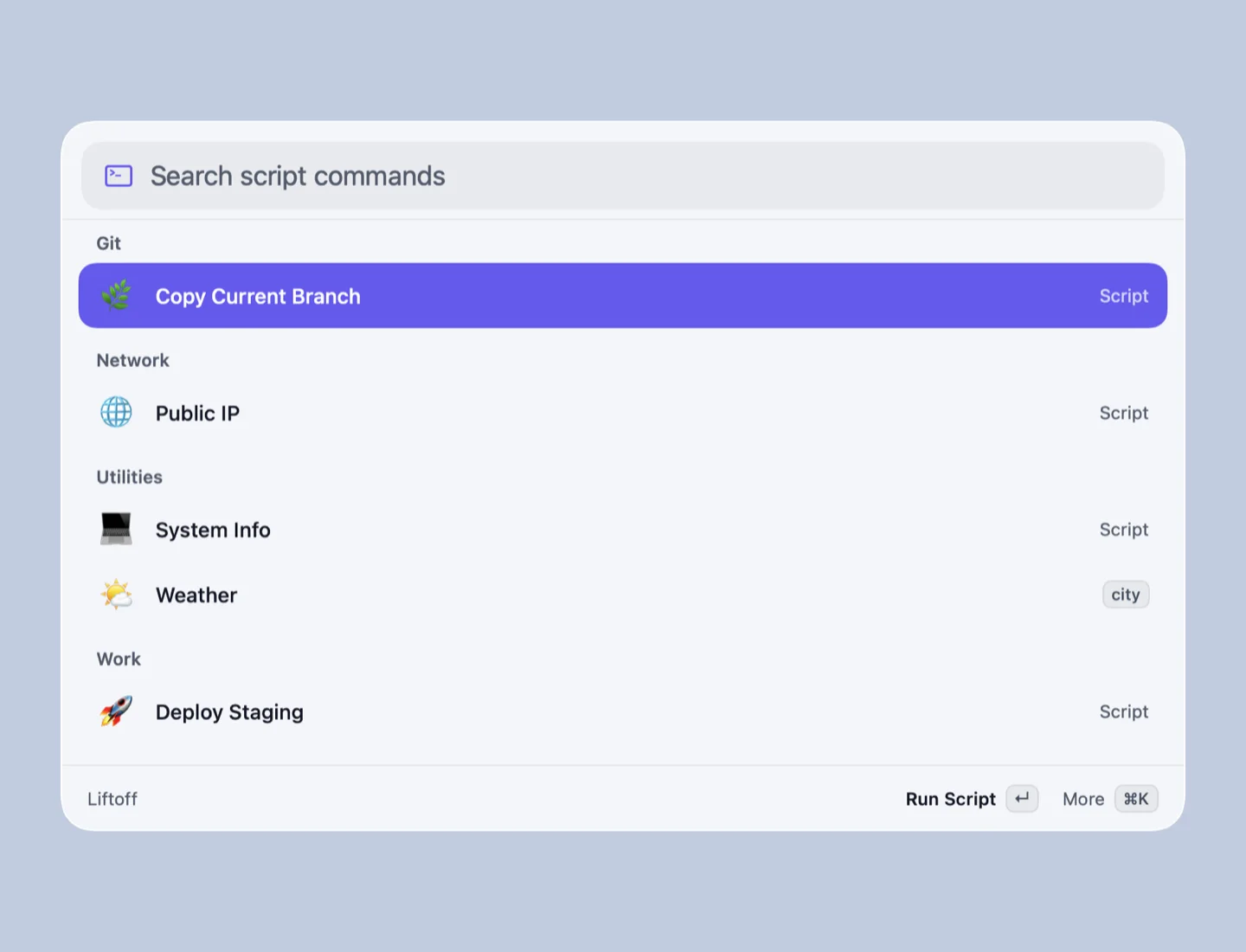Click the Network section header
Image resolution: width=1246 pixels, height=952 pixels.
132,360
